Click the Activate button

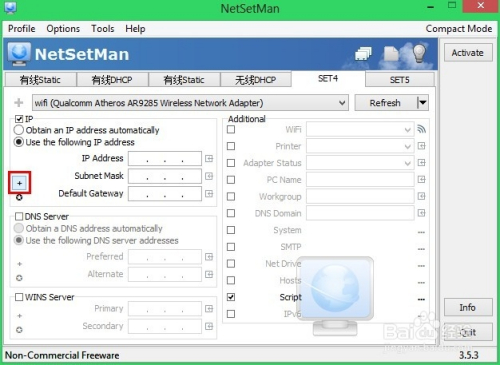[x=468, y=53]
